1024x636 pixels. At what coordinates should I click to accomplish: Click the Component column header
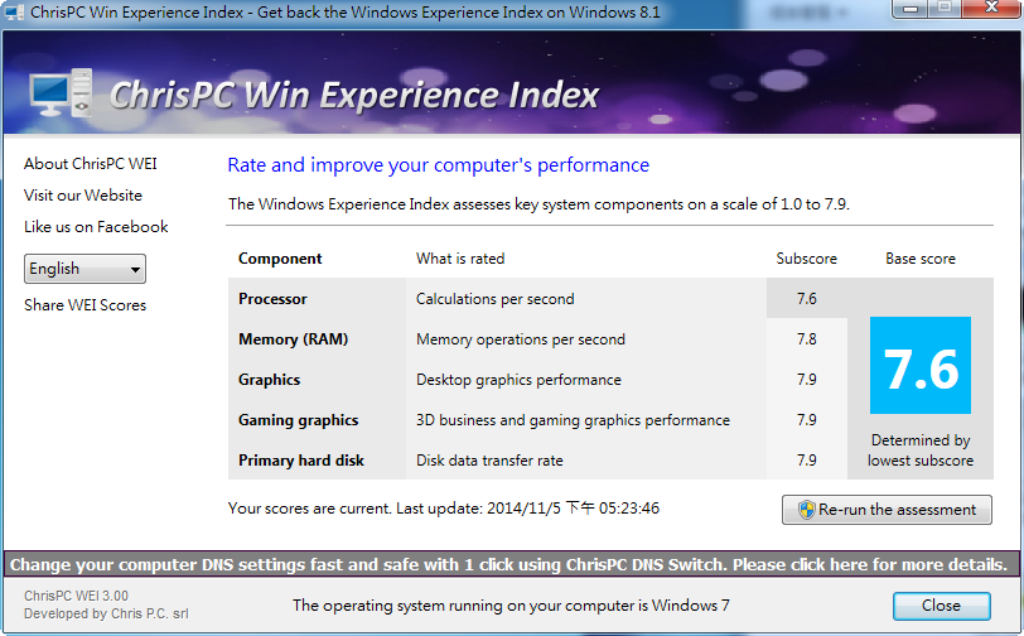pyautogui.click(x=280, y=259)
